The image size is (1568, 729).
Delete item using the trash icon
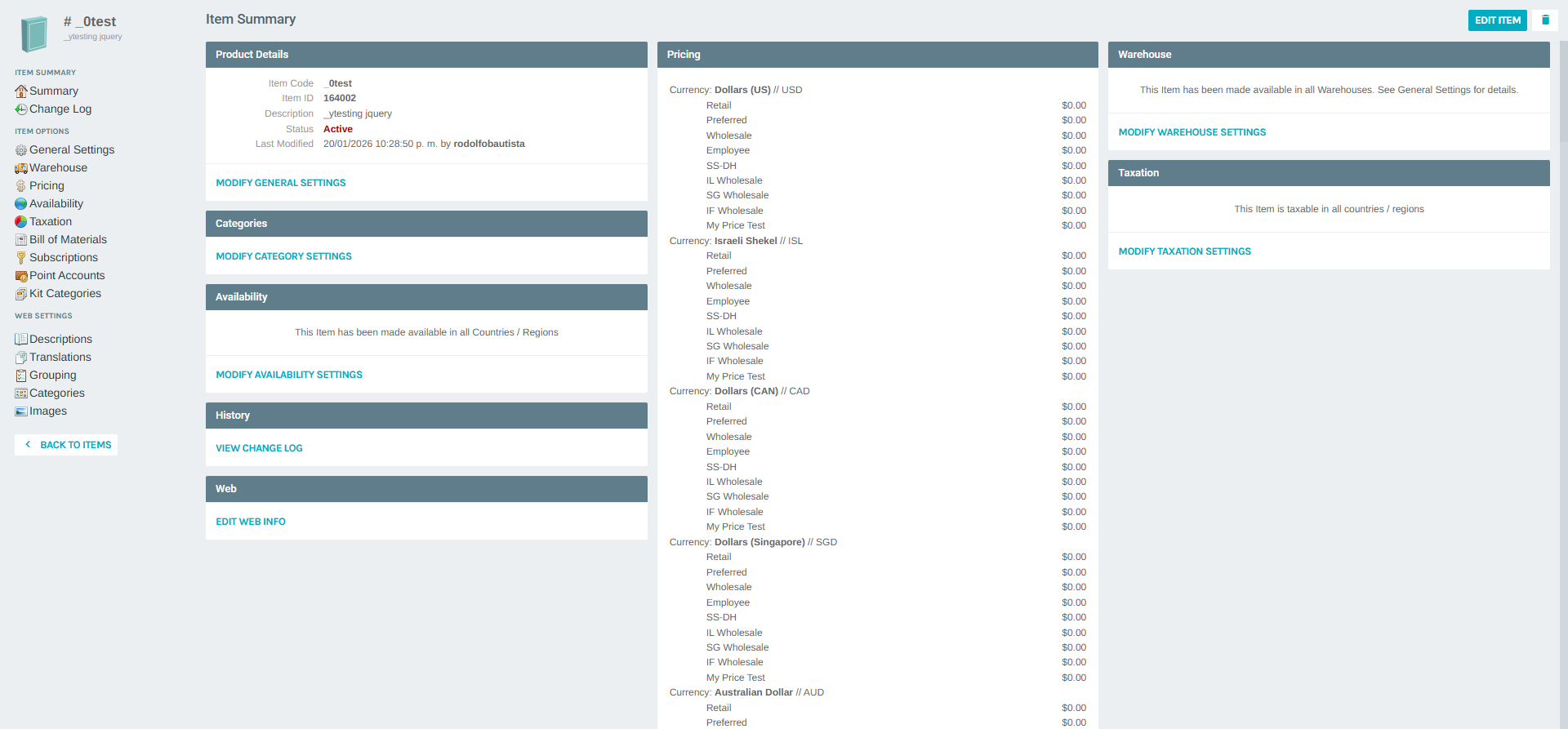[x=1545, y=20]
